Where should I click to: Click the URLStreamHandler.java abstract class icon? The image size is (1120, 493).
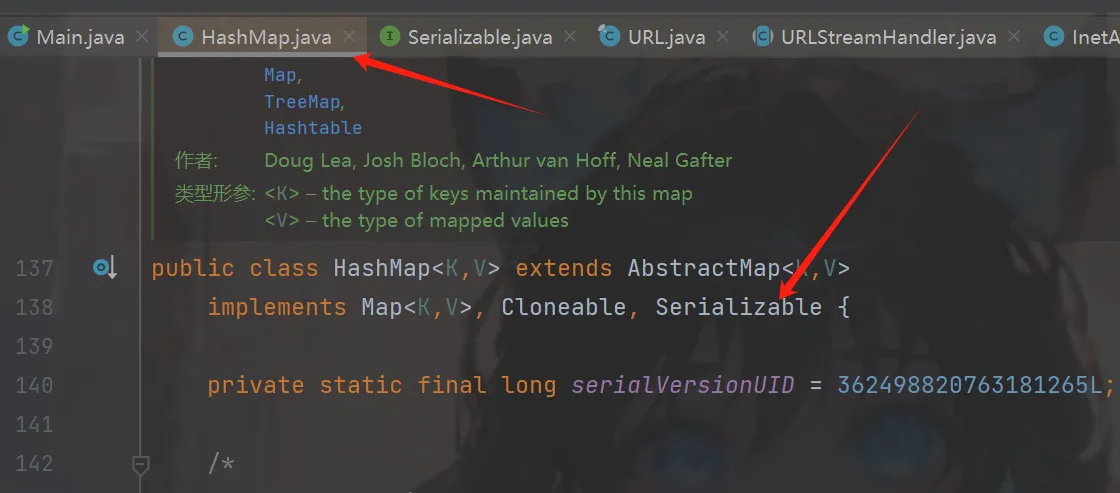(763, 36)
